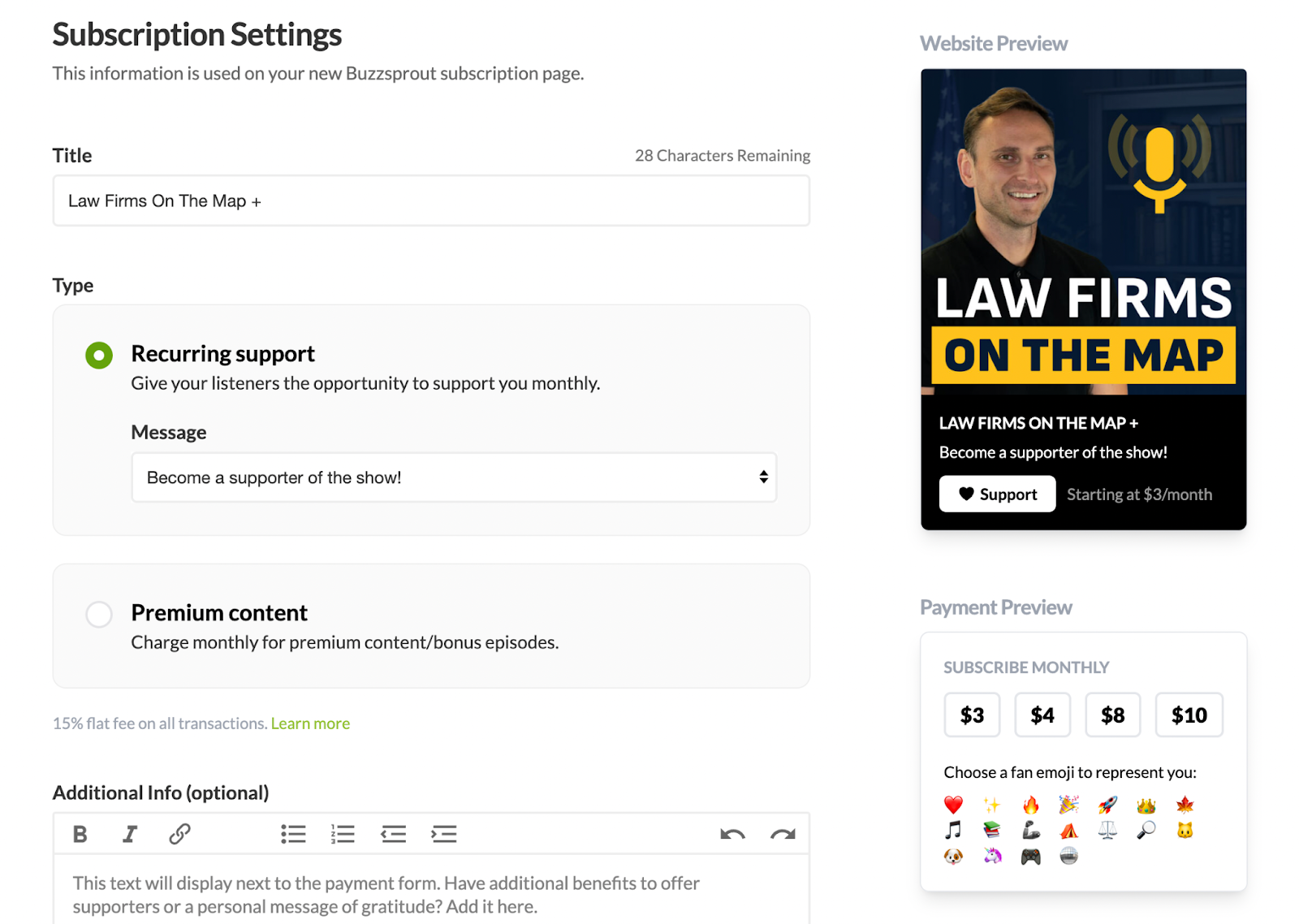Open the Learn more link about fees
Screen dimensions: 1299x924
[310, 723]
